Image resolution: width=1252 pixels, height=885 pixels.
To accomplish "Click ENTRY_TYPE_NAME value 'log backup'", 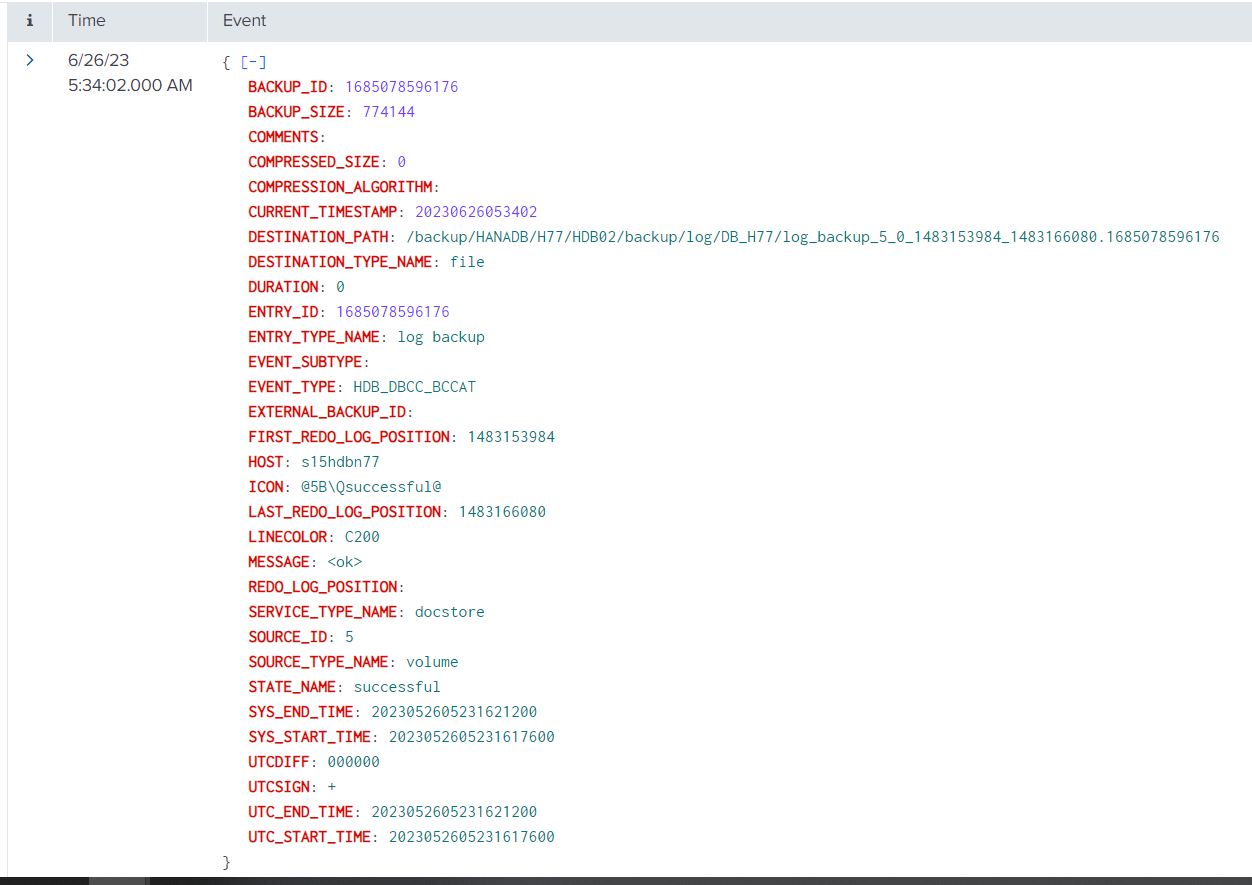I will (x=440, y=337).
